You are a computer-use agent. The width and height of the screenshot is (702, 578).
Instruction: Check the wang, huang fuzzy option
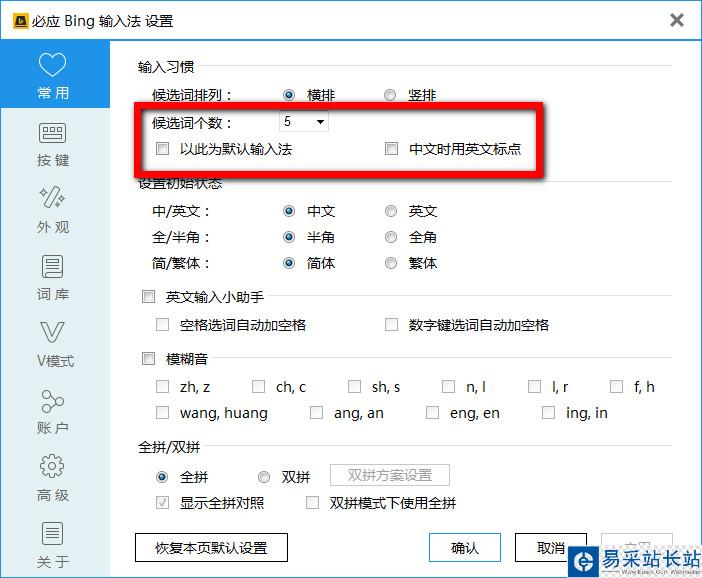pyautogui.click(x=162, y=412)
